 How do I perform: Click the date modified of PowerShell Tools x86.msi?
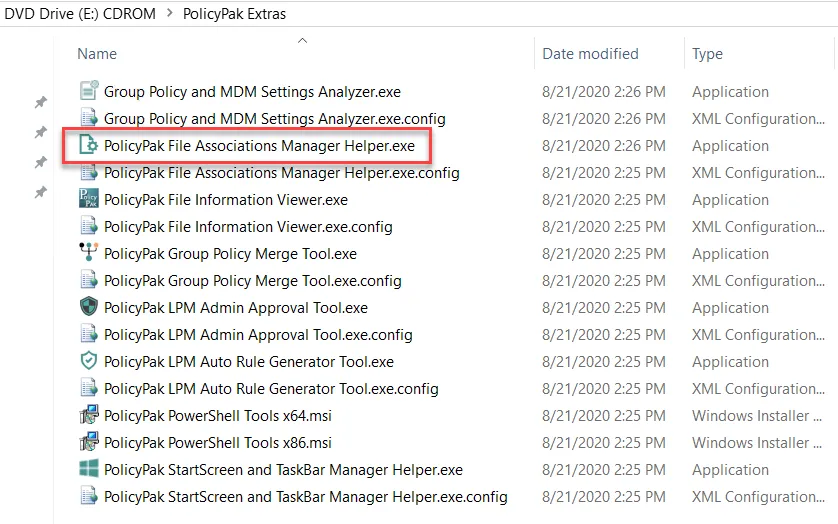click(x=604, y=443)
